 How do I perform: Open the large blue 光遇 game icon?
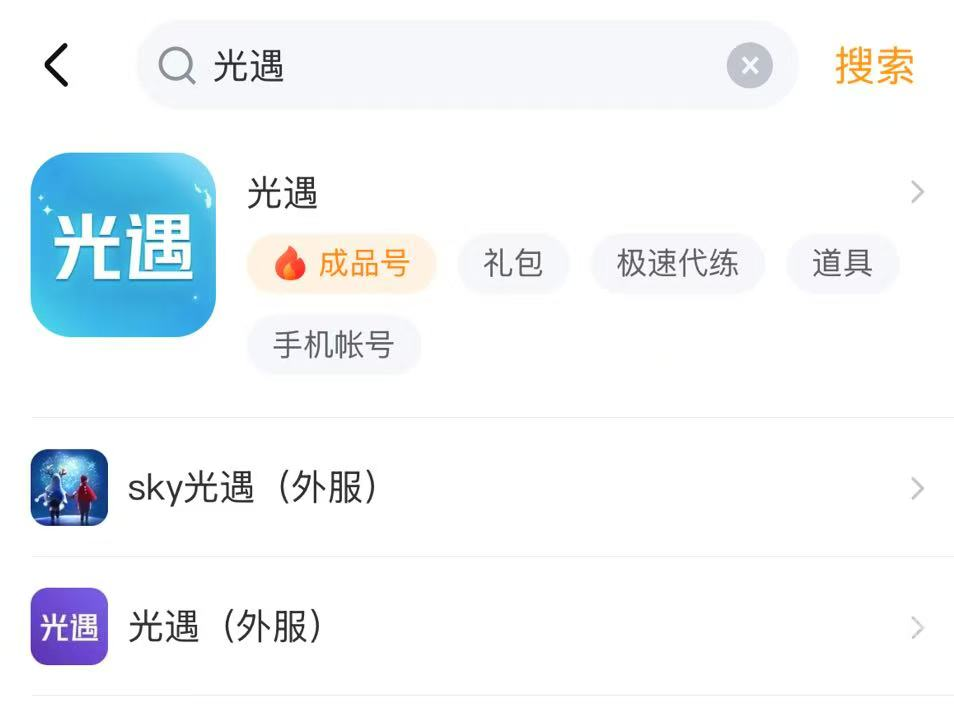point(123,245)
